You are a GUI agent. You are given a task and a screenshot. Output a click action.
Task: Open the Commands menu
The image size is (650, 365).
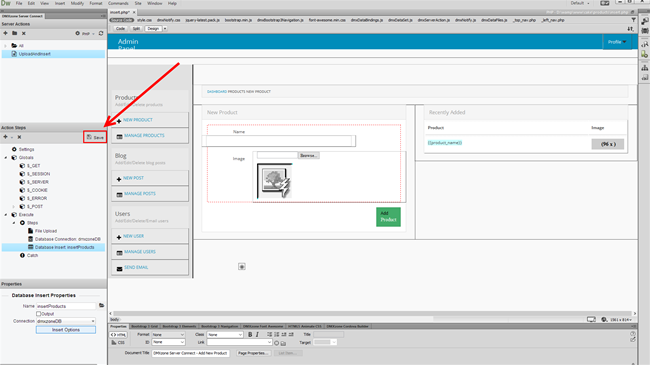118,3
